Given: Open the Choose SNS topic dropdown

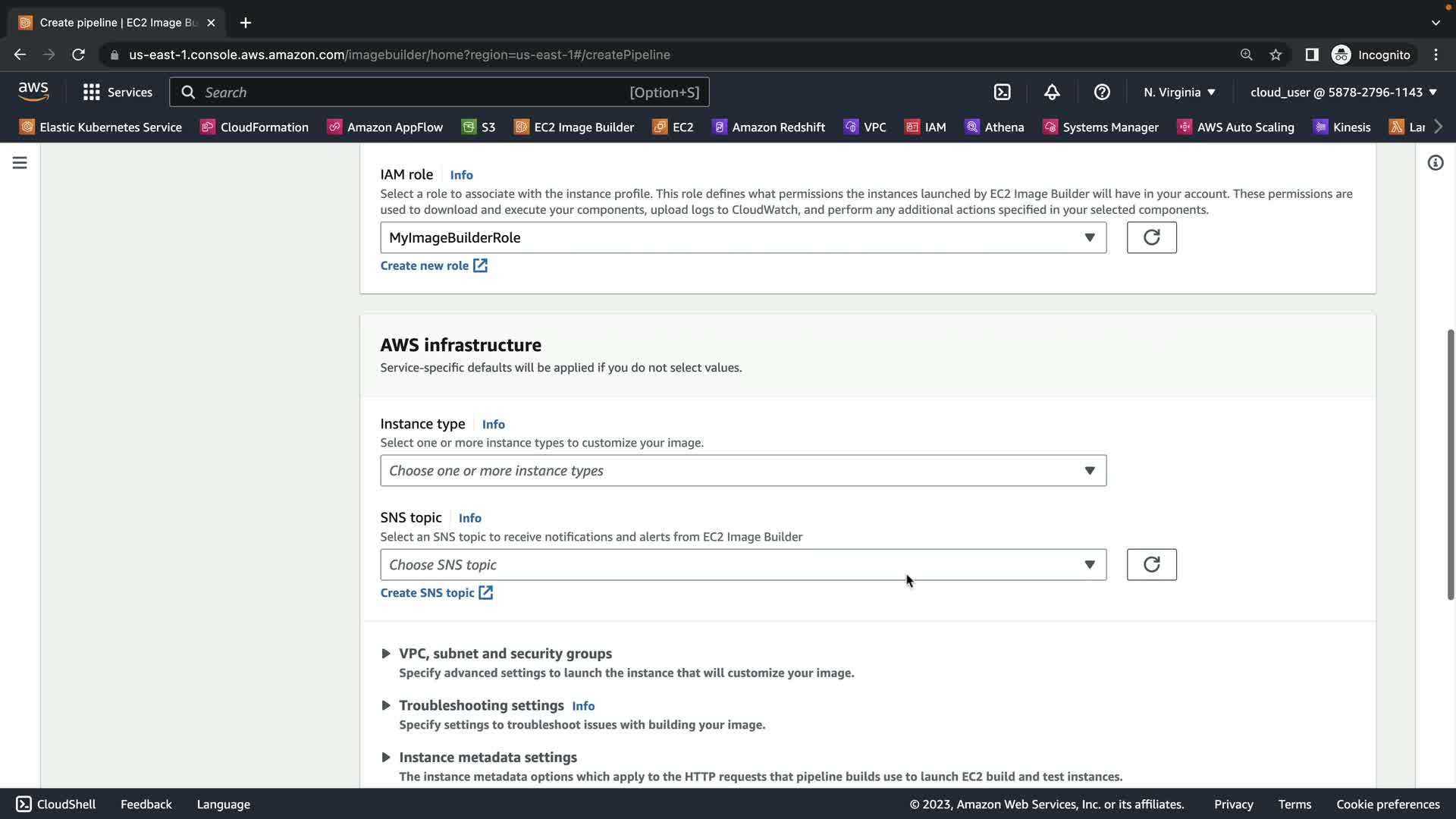Looking at the screenshot, I should [x=742, y=564].
